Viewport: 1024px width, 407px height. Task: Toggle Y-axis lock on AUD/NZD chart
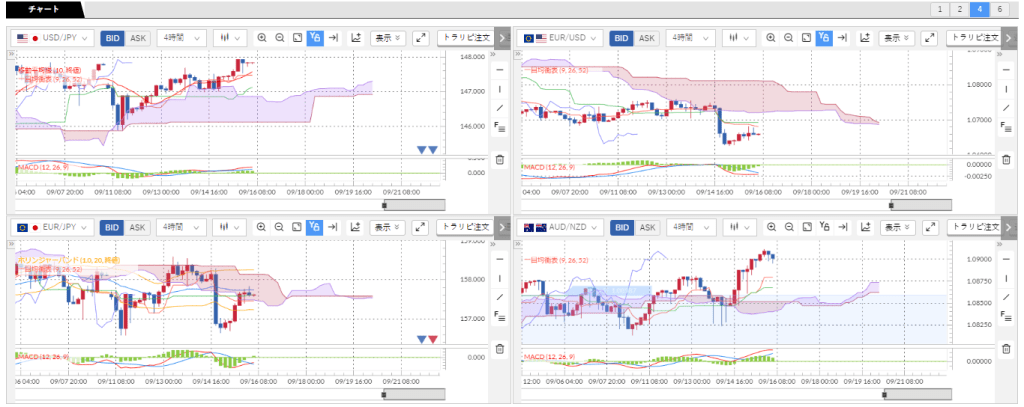click(x=824, y=227)
